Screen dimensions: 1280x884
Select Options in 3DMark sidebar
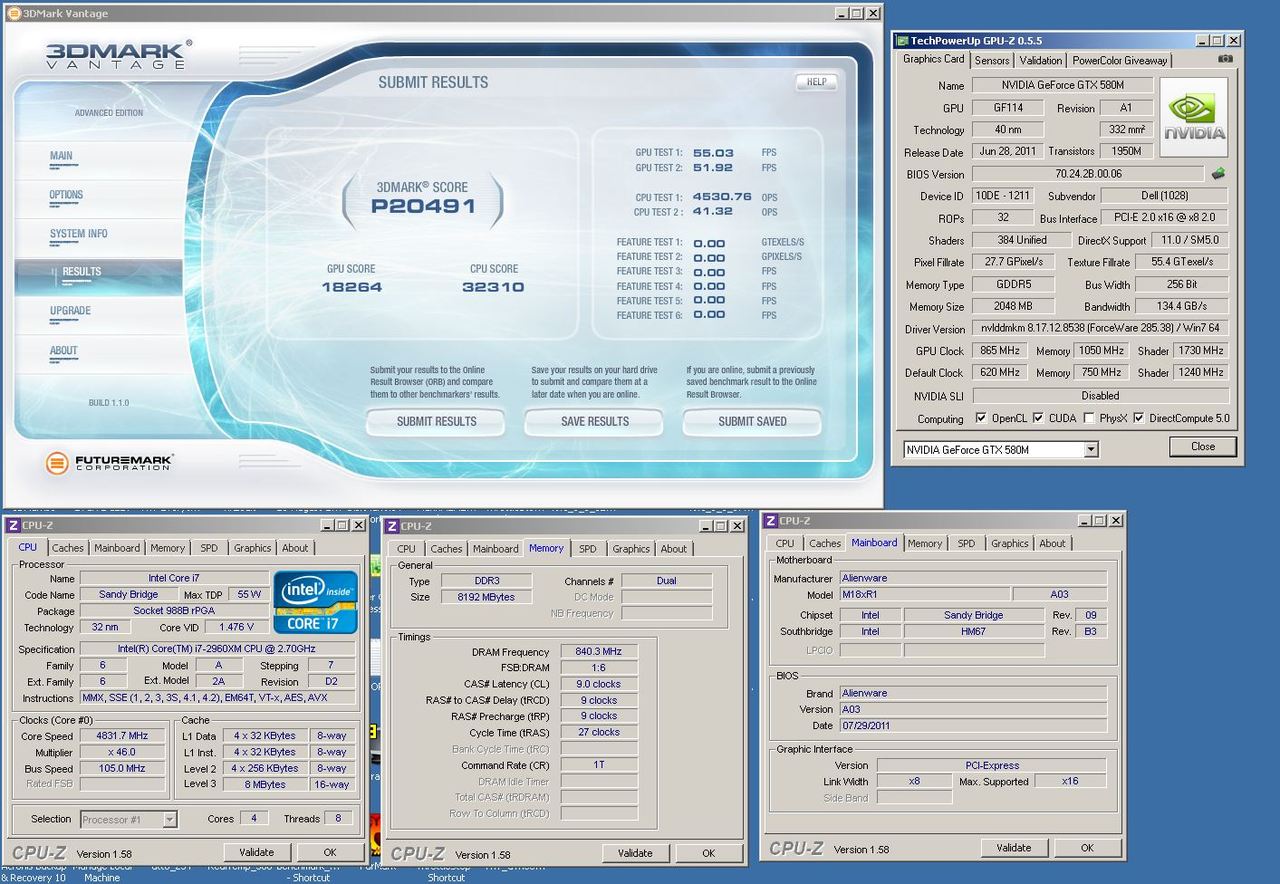point(66,195)
